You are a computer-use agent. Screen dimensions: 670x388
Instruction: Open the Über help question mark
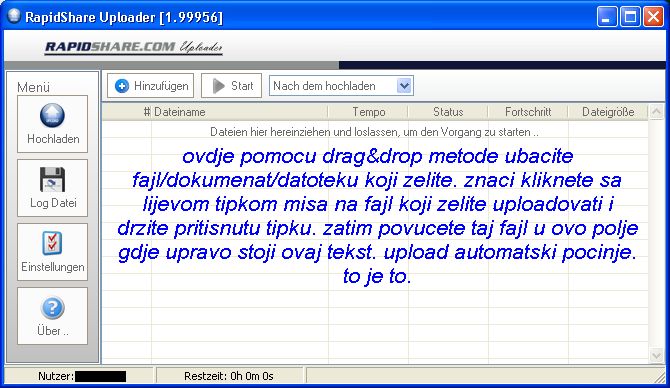click(52, 308)
